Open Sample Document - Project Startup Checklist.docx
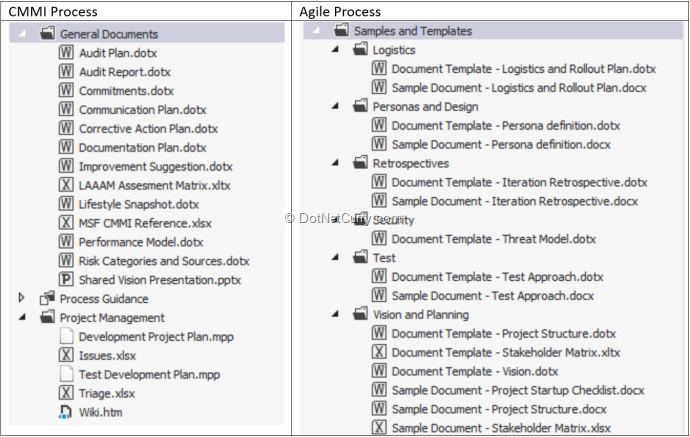The image size is (690, 437). (518, 390)
